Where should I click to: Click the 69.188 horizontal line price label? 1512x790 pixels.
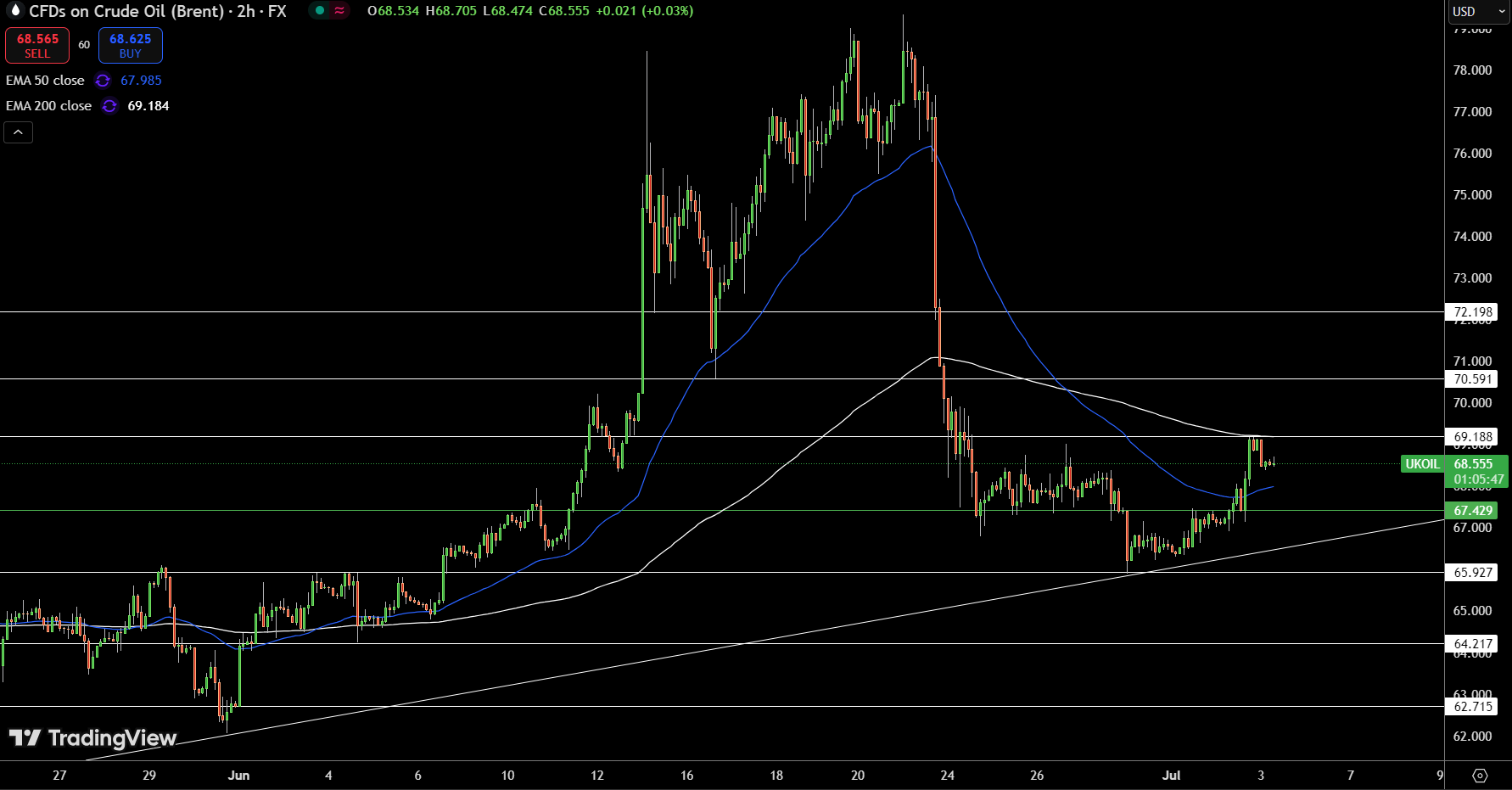coord(1472,437)
